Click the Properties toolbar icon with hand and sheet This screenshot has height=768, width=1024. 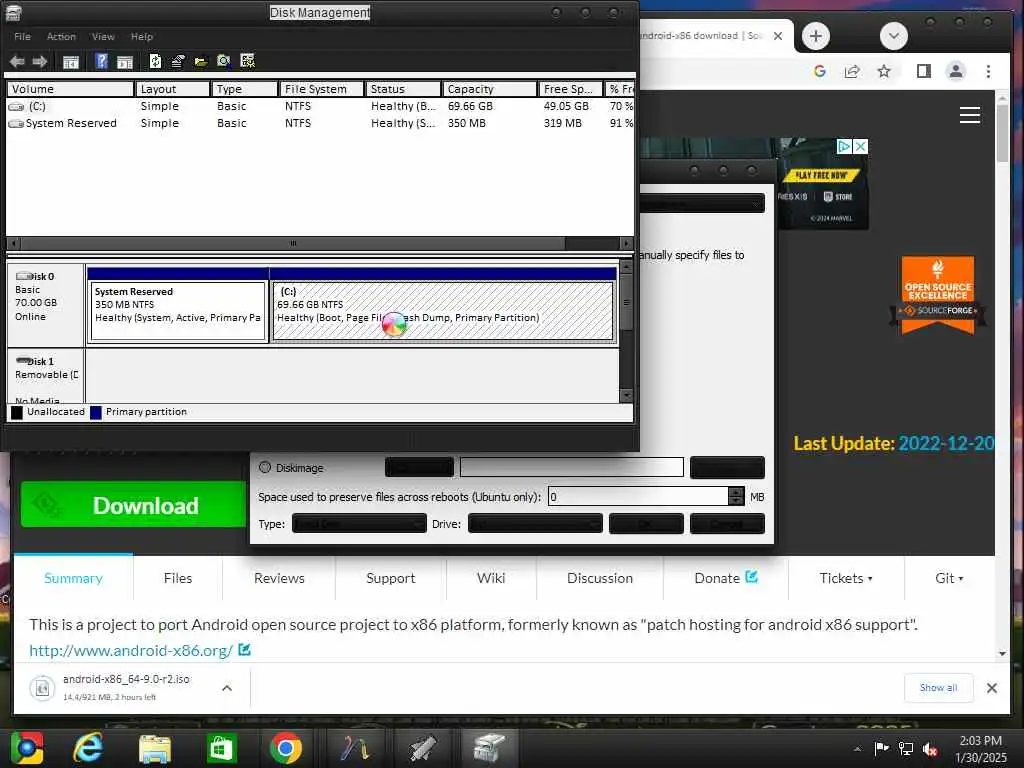tap(178, 61)
